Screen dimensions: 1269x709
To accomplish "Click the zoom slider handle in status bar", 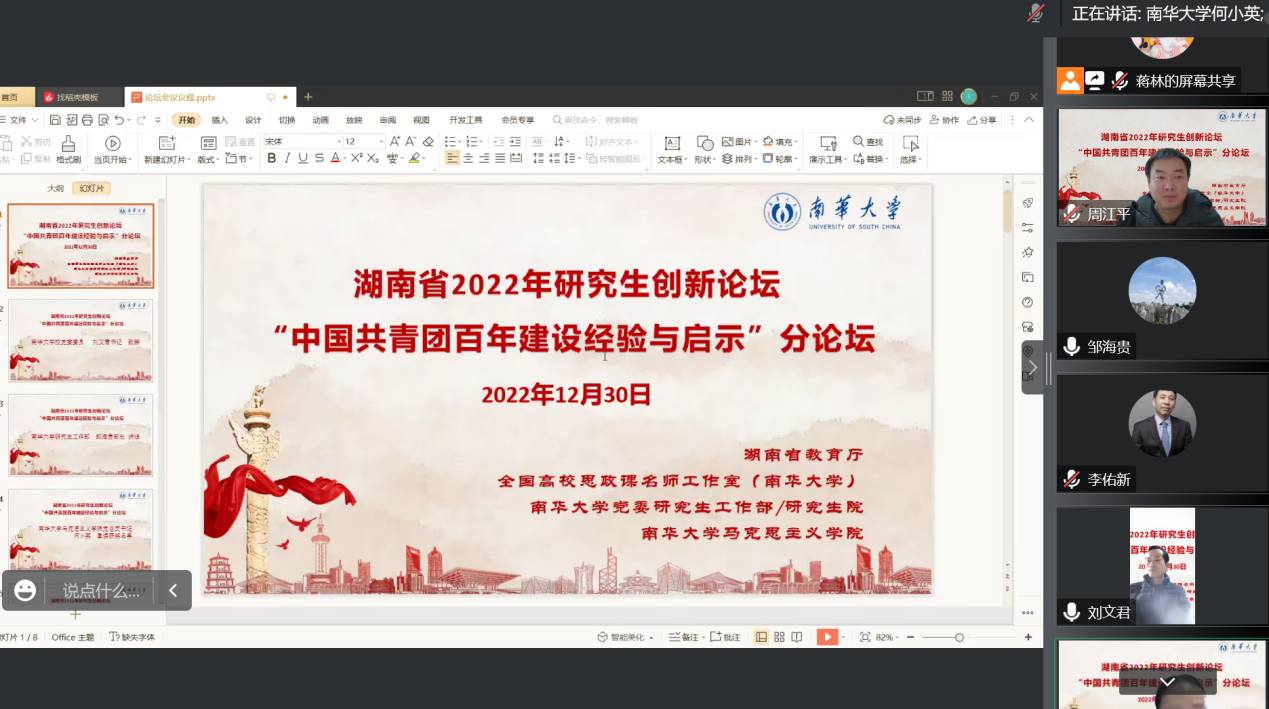I will tap(959, 637).
